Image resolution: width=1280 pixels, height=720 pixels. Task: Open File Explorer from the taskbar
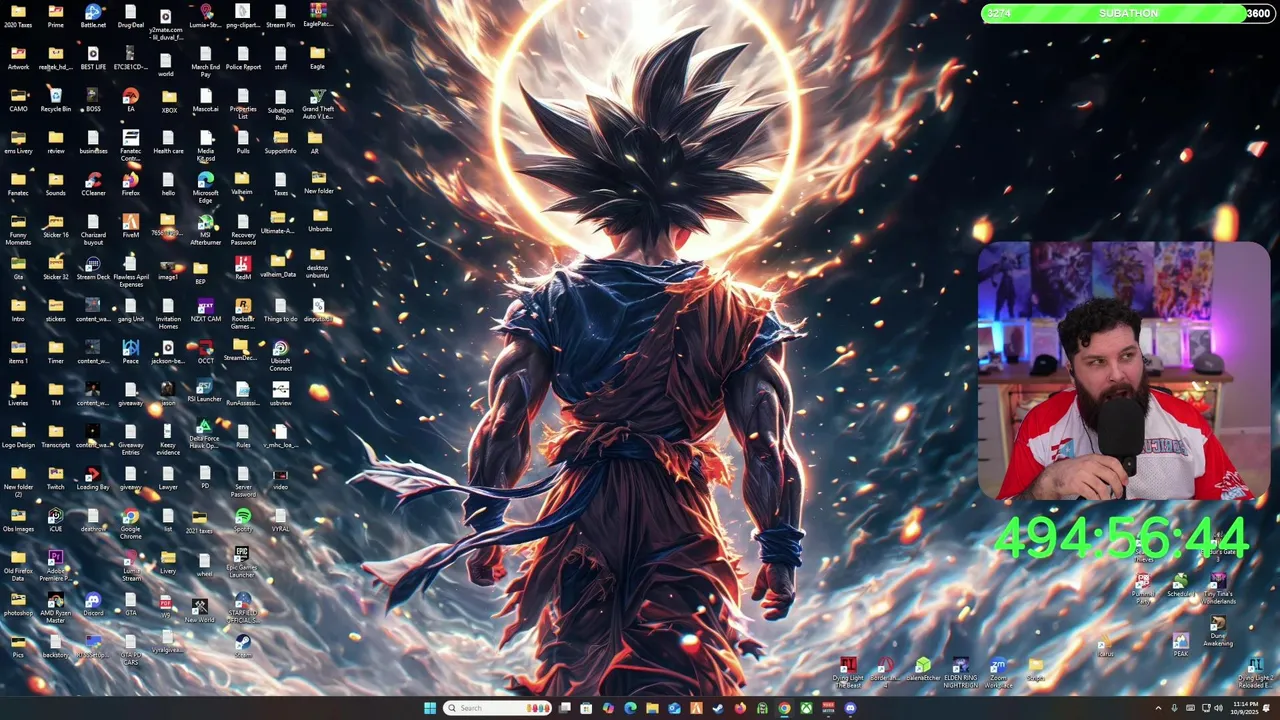[x=652, y=708]
